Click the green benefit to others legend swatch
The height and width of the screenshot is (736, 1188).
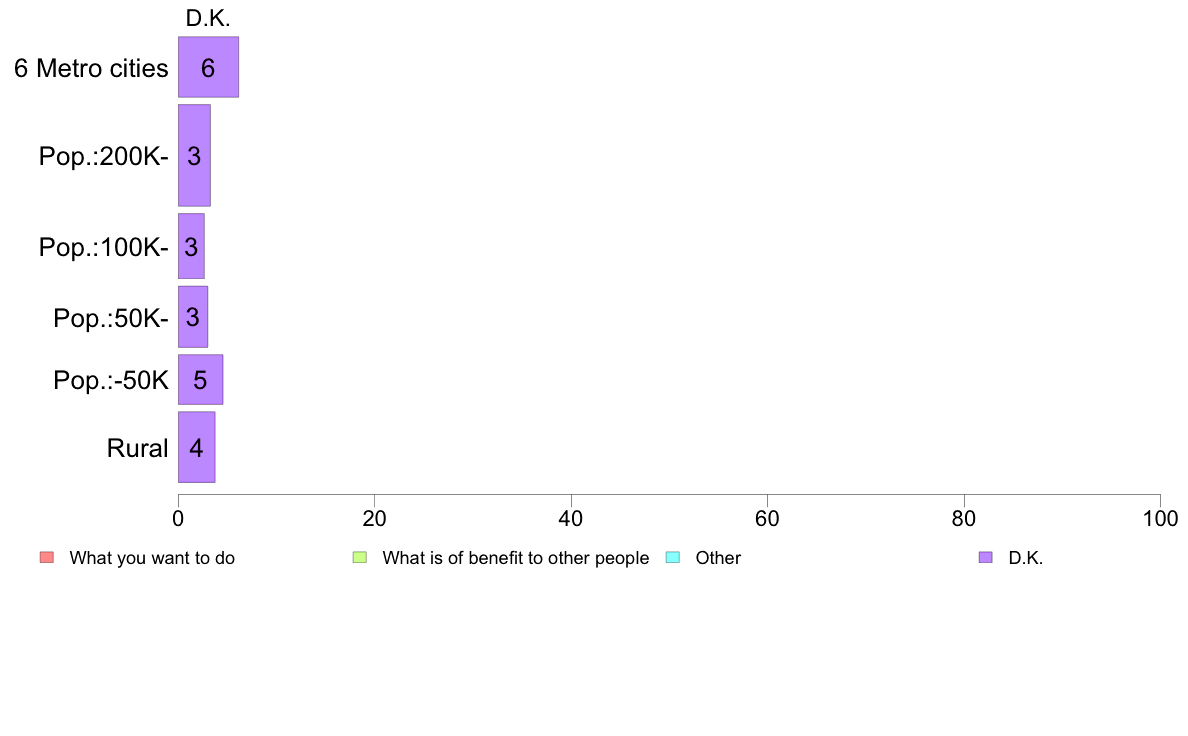360,558
